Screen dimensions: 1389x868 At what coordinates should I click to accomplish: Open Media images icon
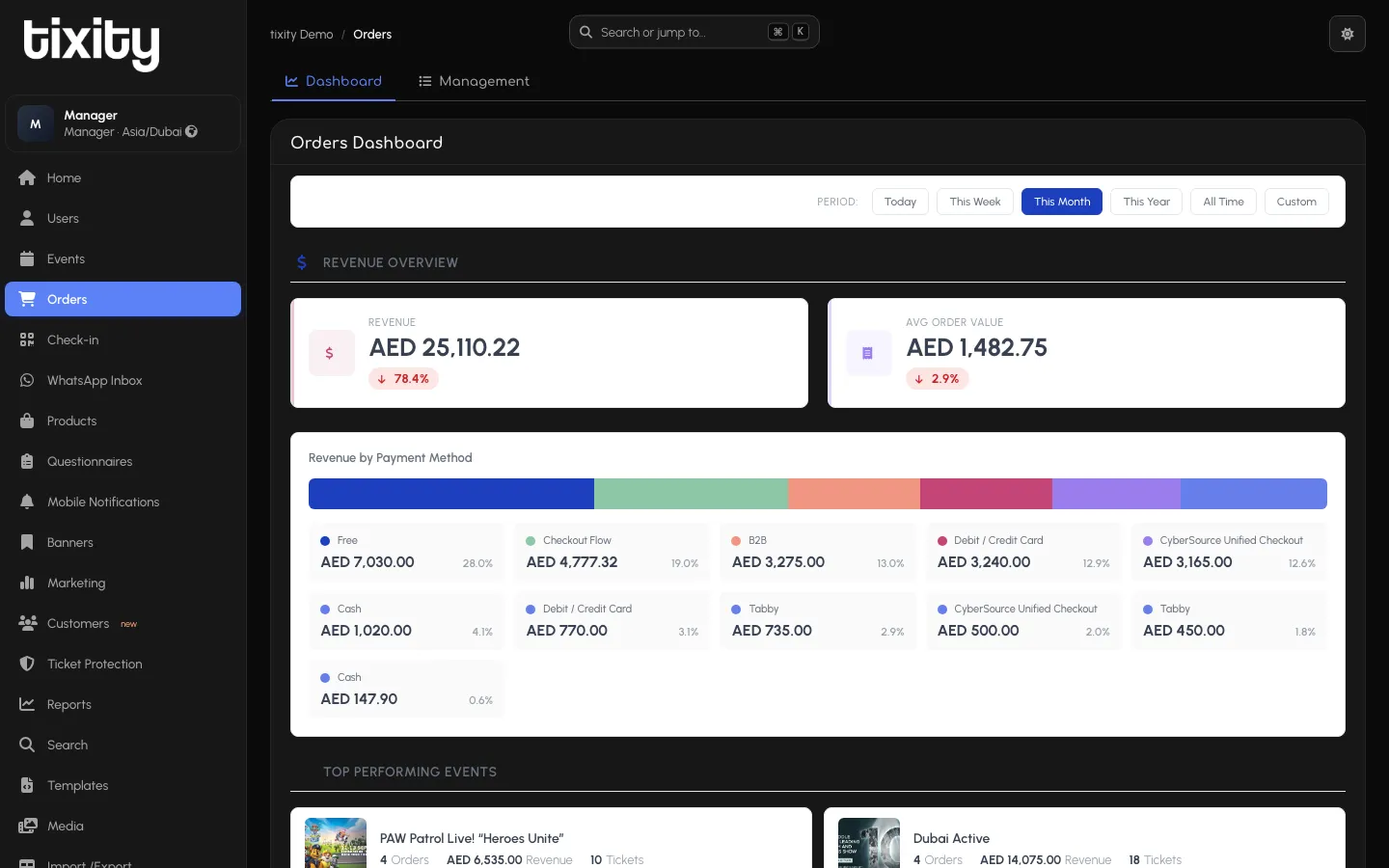[x=27, y=826]
